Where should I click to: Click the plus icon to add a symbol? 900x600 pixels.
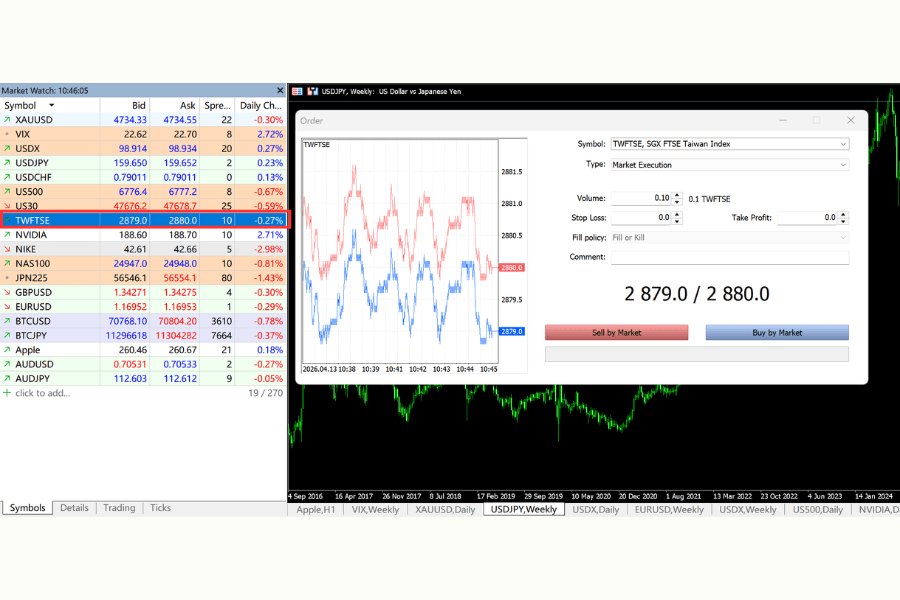click(8, 394)
